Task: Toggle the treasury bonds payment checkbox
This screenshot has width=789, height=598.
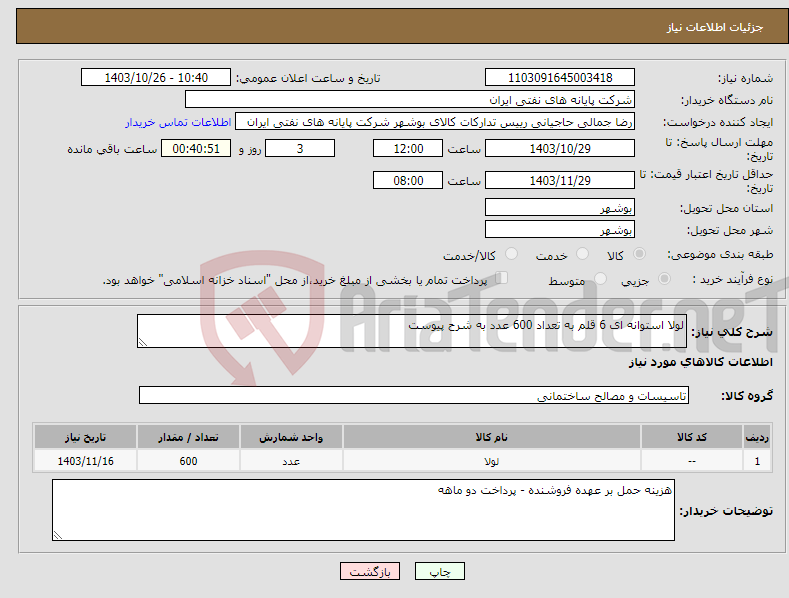Action: [501, 278]
